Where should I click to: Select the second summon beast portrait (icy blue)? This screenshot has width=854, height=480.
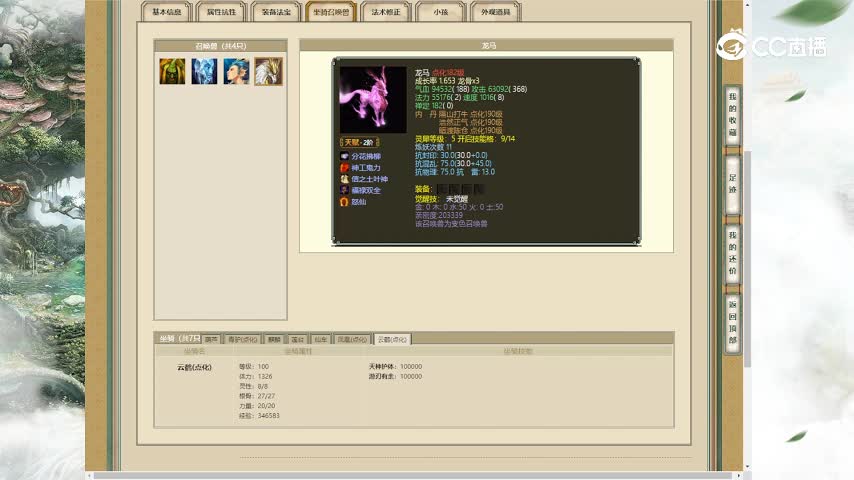tap(204, 71)
